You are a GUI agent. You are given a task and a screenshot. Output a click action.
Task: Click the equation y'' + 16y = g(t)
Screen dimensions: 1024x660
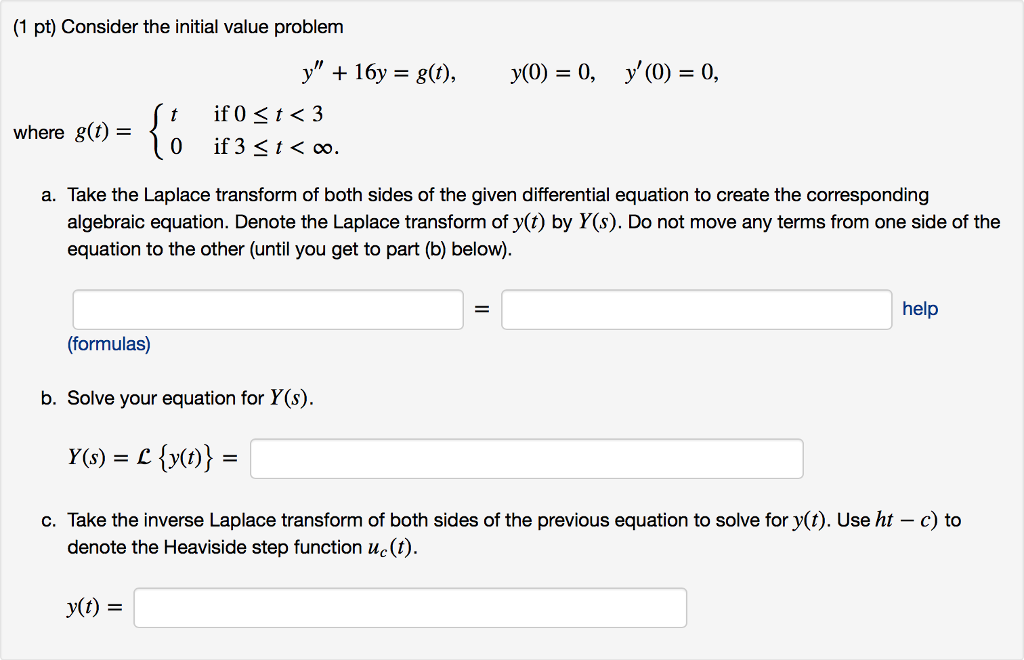coord(379,72)
